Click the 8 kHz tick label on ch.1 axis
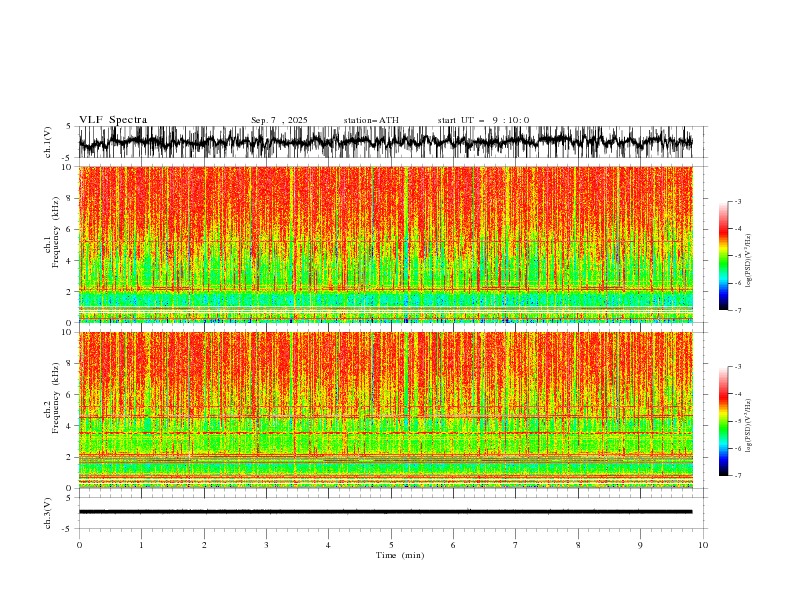 pos(69,198)
